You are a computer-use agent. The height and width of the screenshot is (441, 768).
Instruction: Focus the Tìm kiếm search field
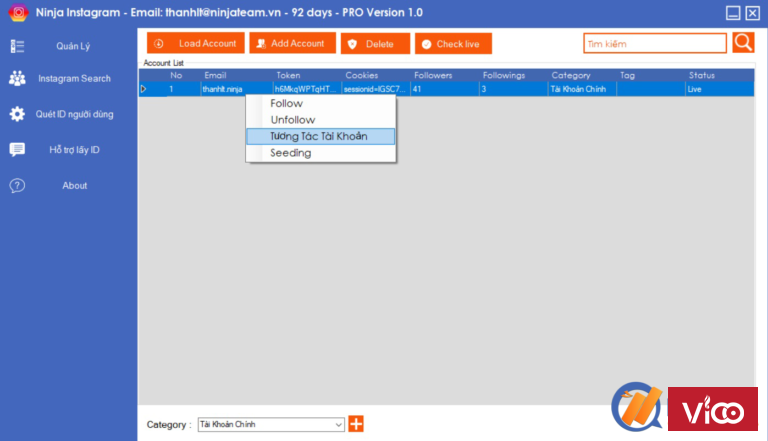point(655,44)
